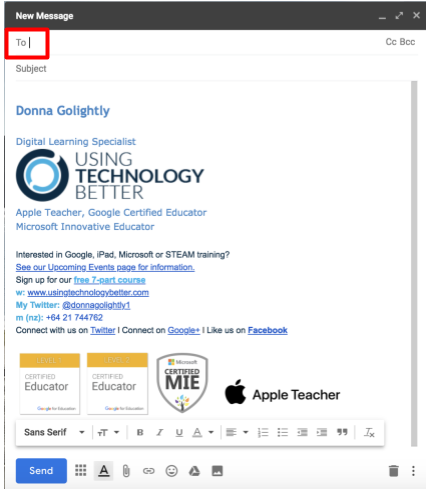Open the apps grid icon beside Send

81,470
